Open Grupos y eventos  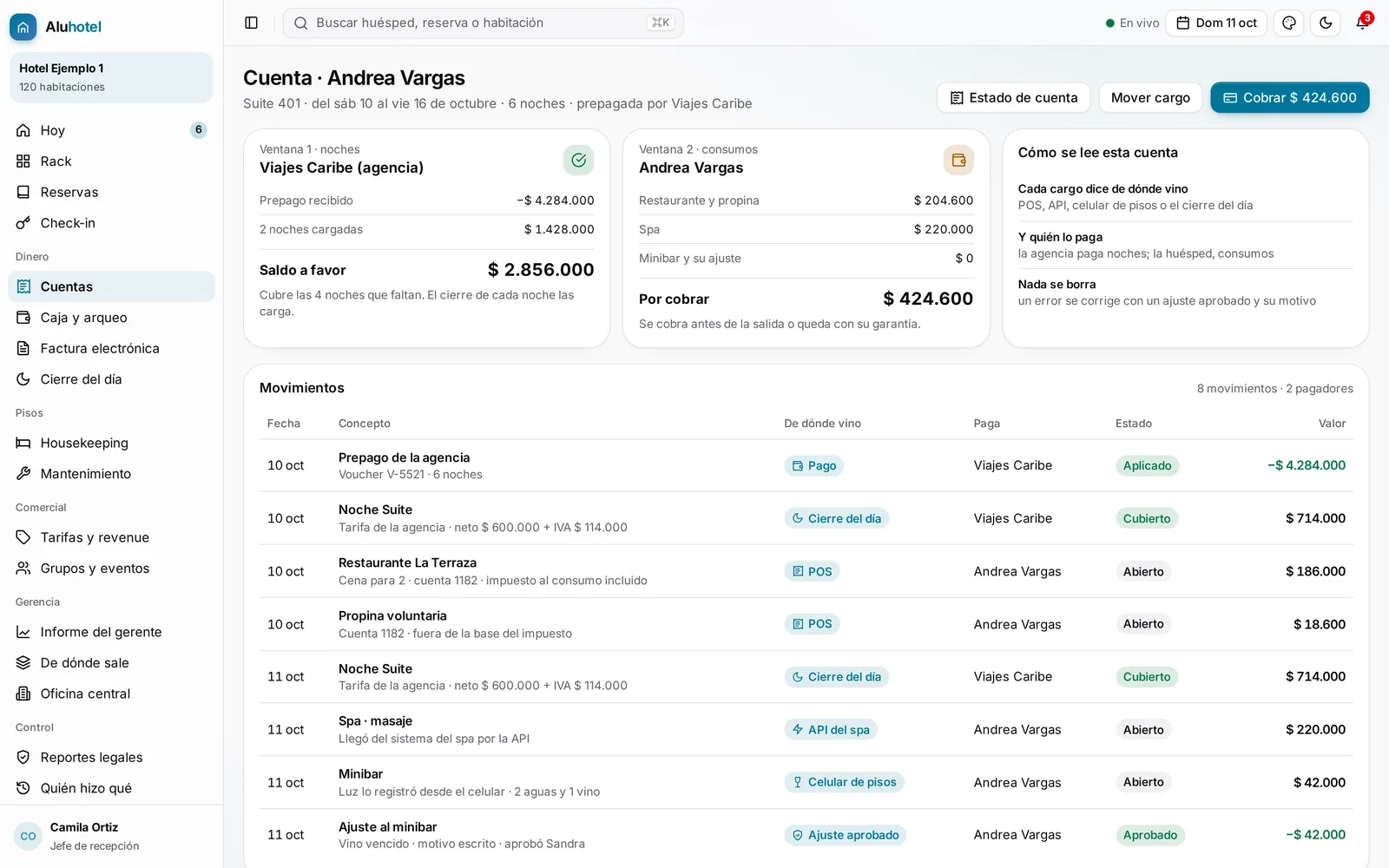[x=111, y=569]
